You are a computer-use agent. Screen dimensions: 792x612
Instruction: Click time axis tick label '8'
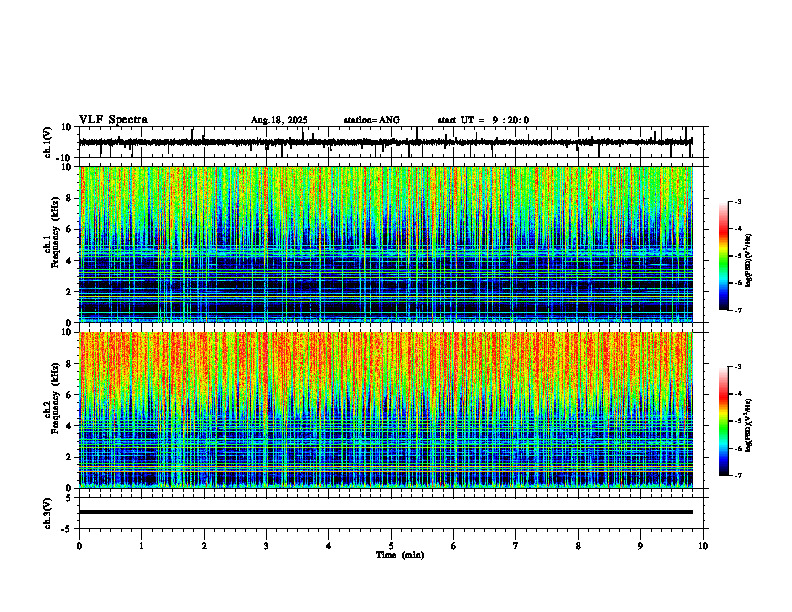click(578, 546)
